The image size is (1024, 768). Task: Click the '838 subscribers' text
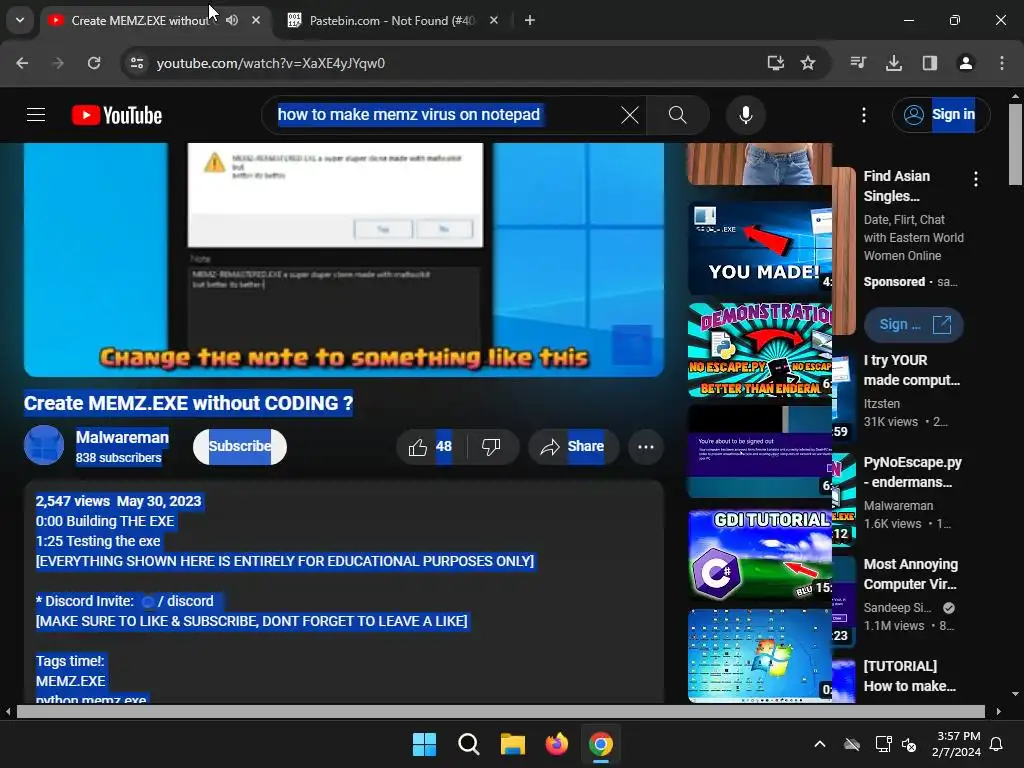tap(118, 458)
